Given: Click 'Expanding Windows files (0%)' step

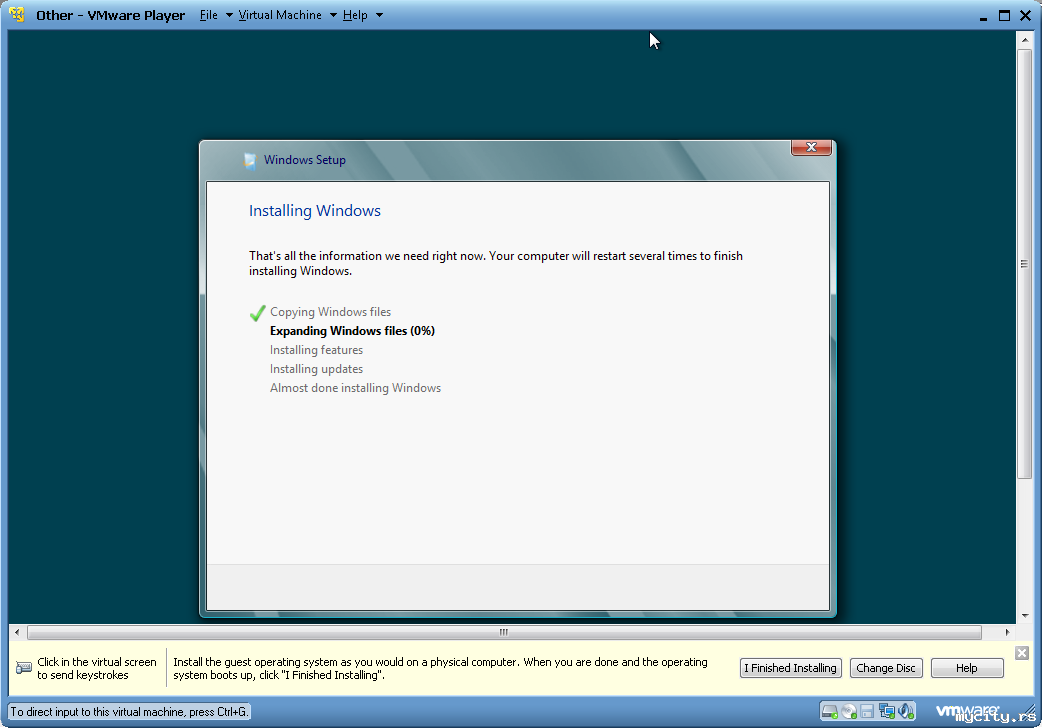Looking at the screenshot, I should coord(352,331).
